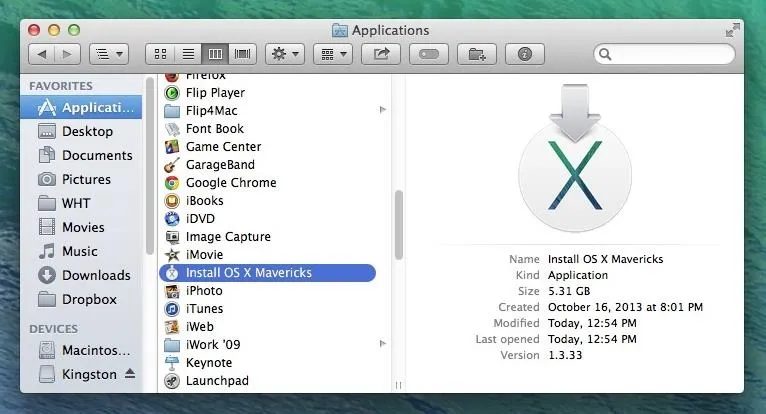Switch to icon view

point(160,54)
